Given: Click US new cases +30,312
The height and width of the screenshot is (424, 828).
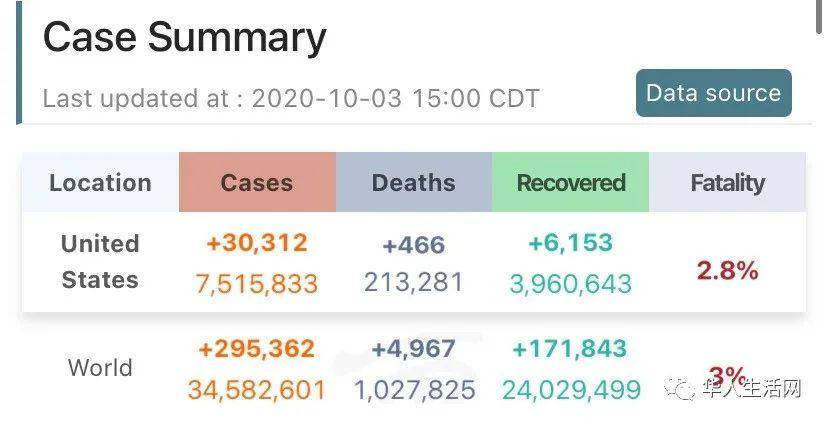Looking at the screenshot, I should (x=257, y=243).
